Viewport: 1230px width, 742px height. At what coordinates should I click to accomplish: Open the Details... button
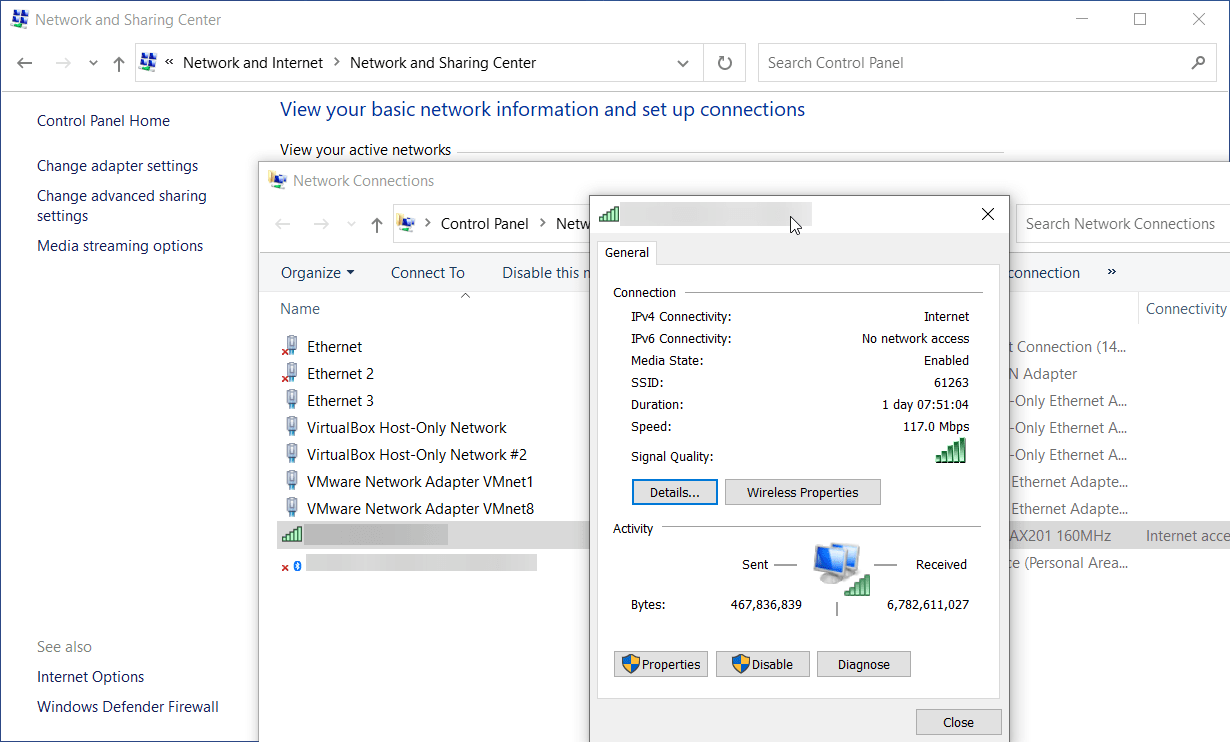(x=674, y=492)
